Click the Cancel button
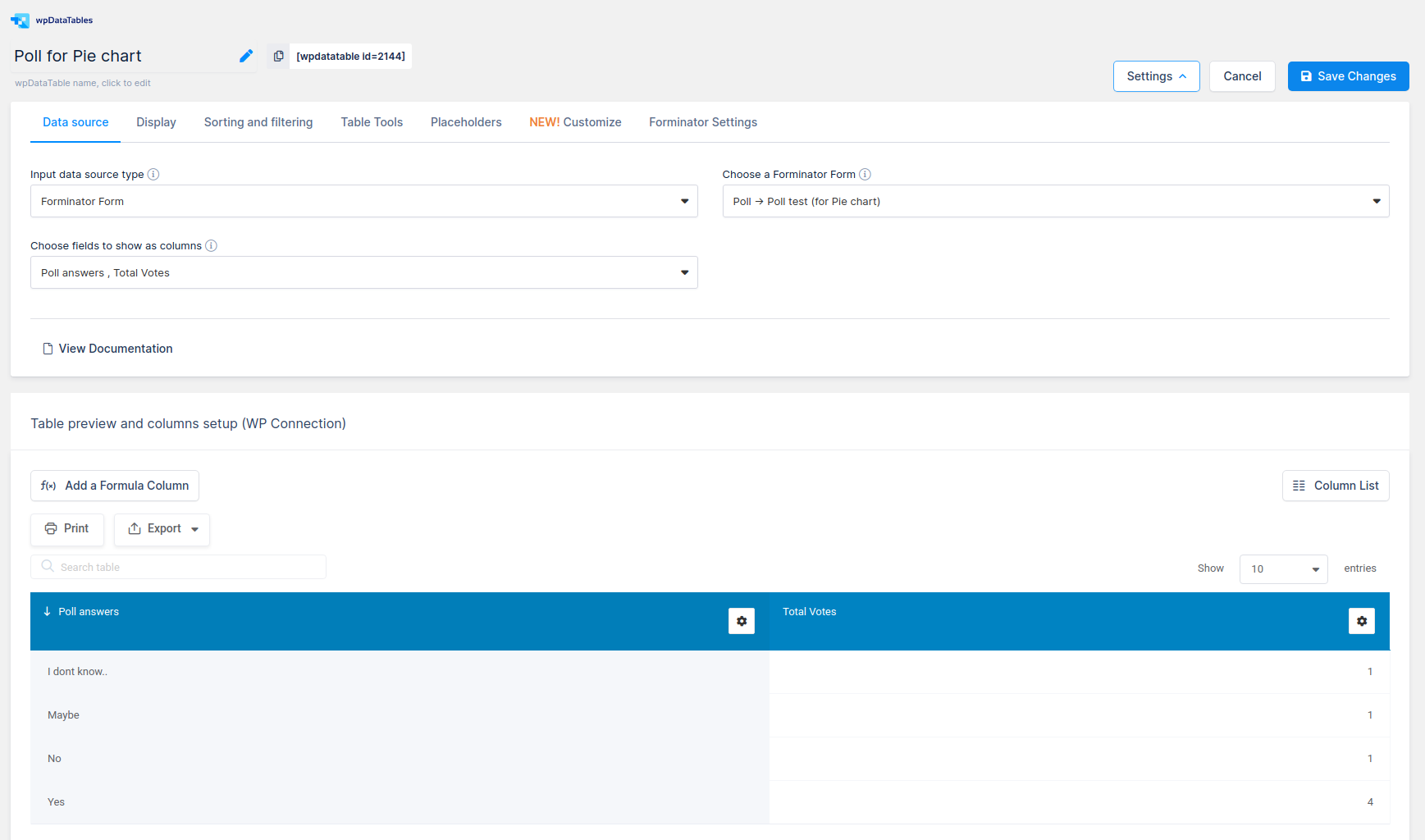This screenshot has height=840, width=1425. pyautogui.click(x=1242, y=76)
